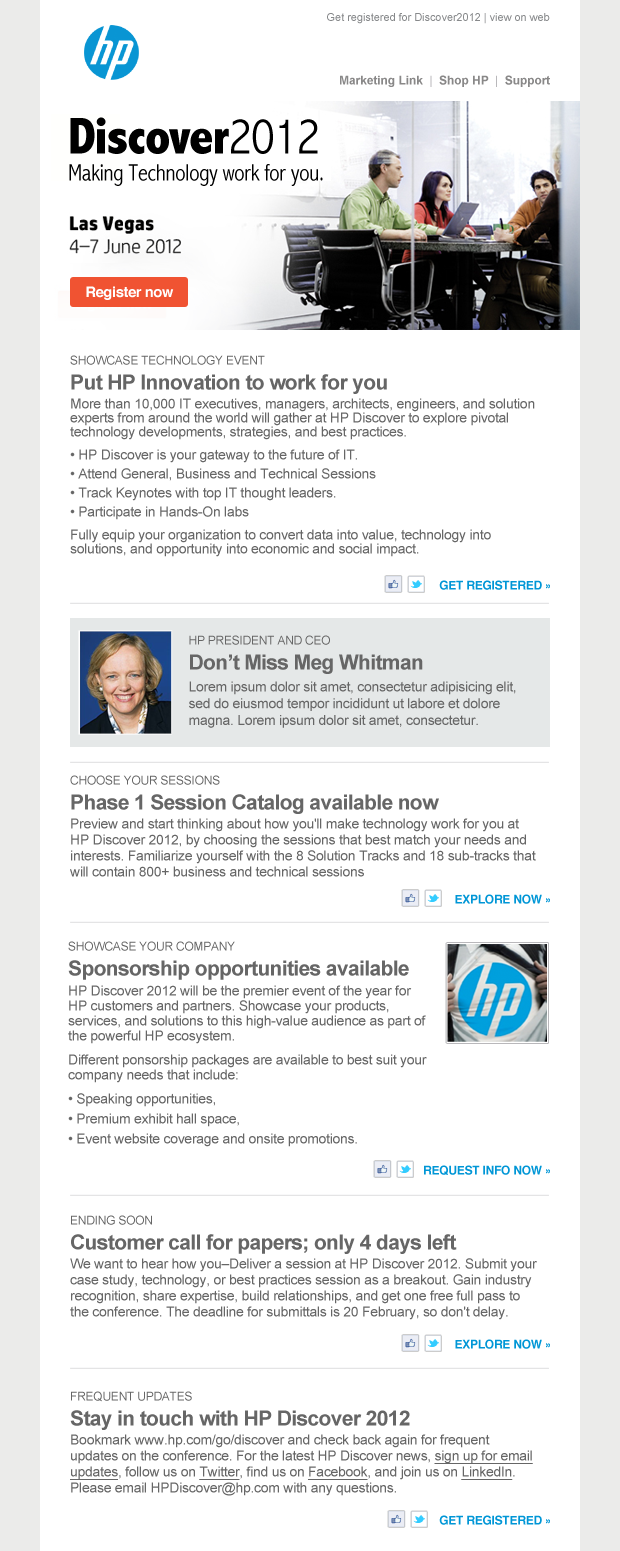This screenshot has width=620, height=1551.
Task: Tweet the Phase 1 Session Catalog article
Action: [x=433, y=898]
